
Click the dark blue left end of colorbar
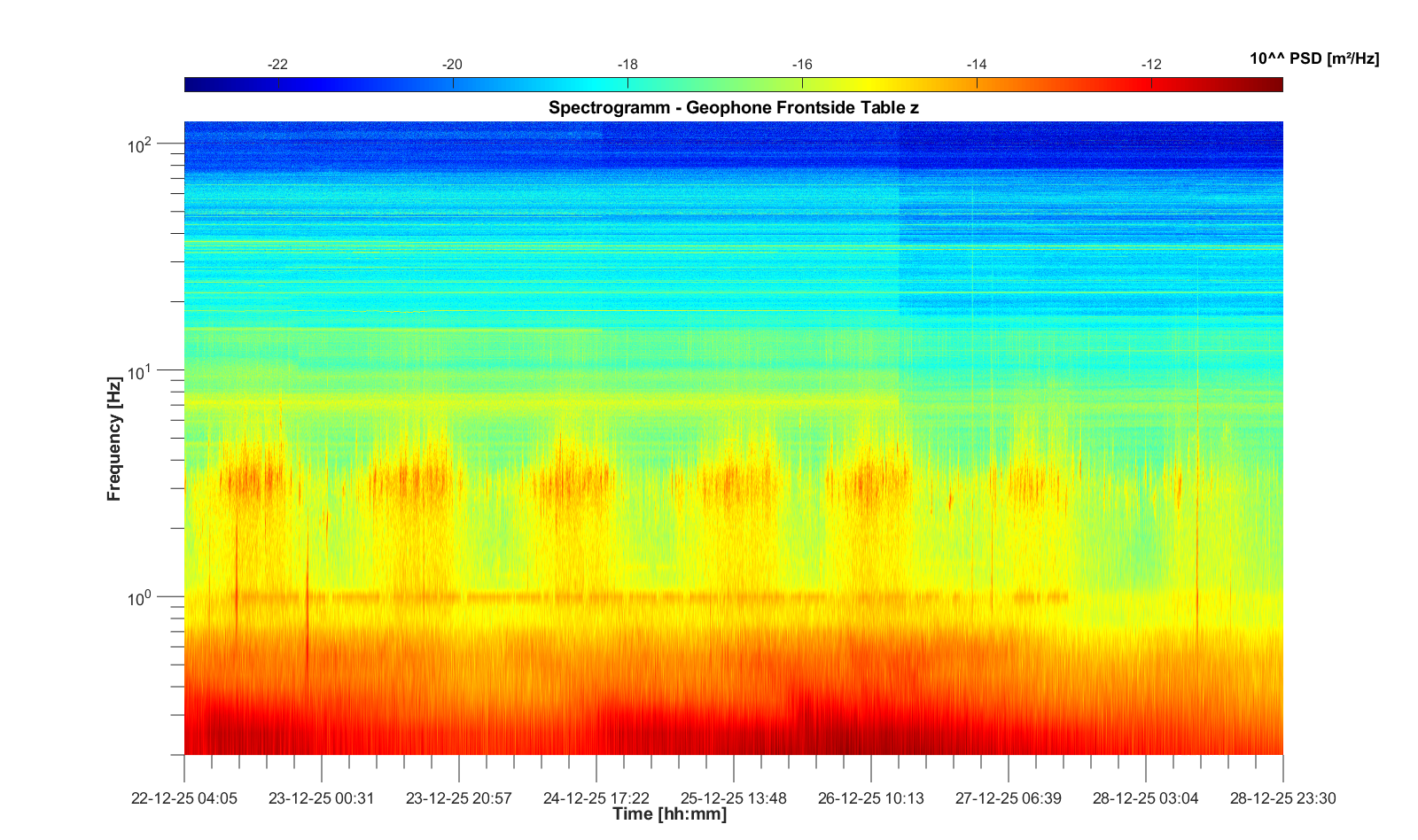pos(191,84)
